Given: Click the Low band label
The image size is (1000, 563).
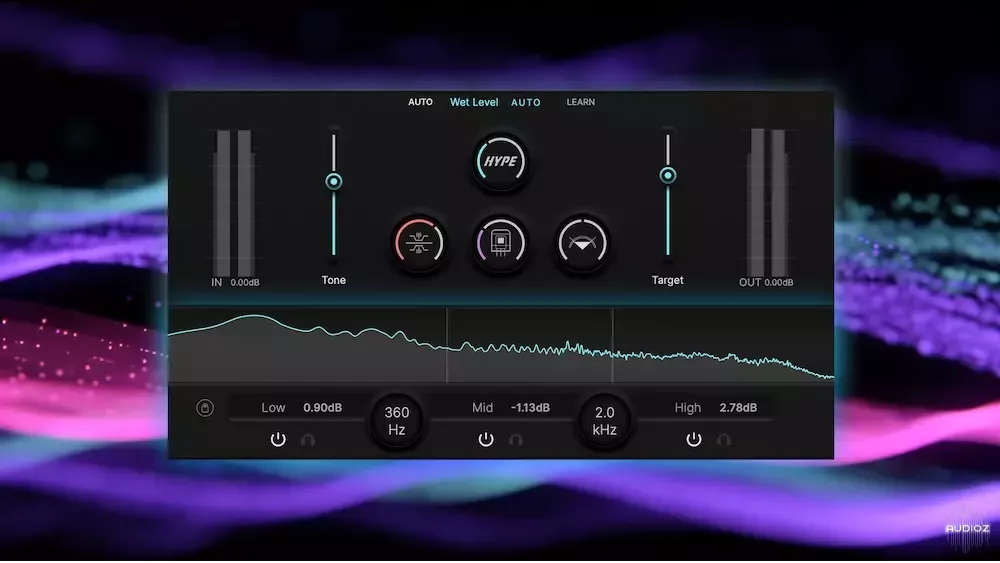Looking at the screenshot, I should (273, 407).
